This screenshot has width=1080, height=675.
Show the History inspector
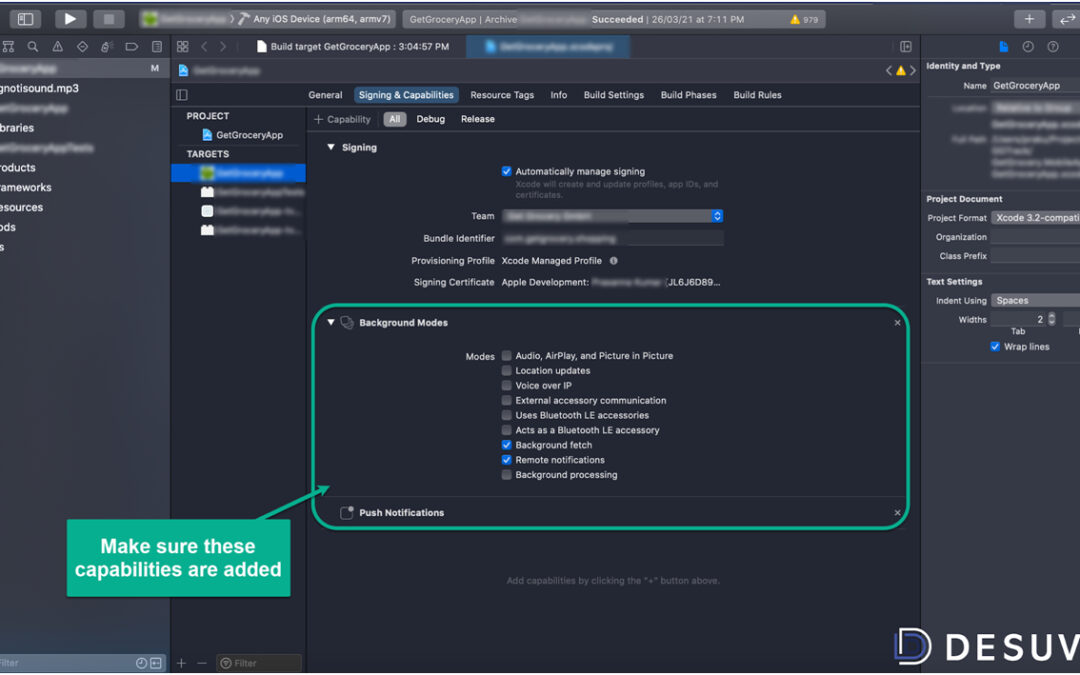[x=1028, y=47]
